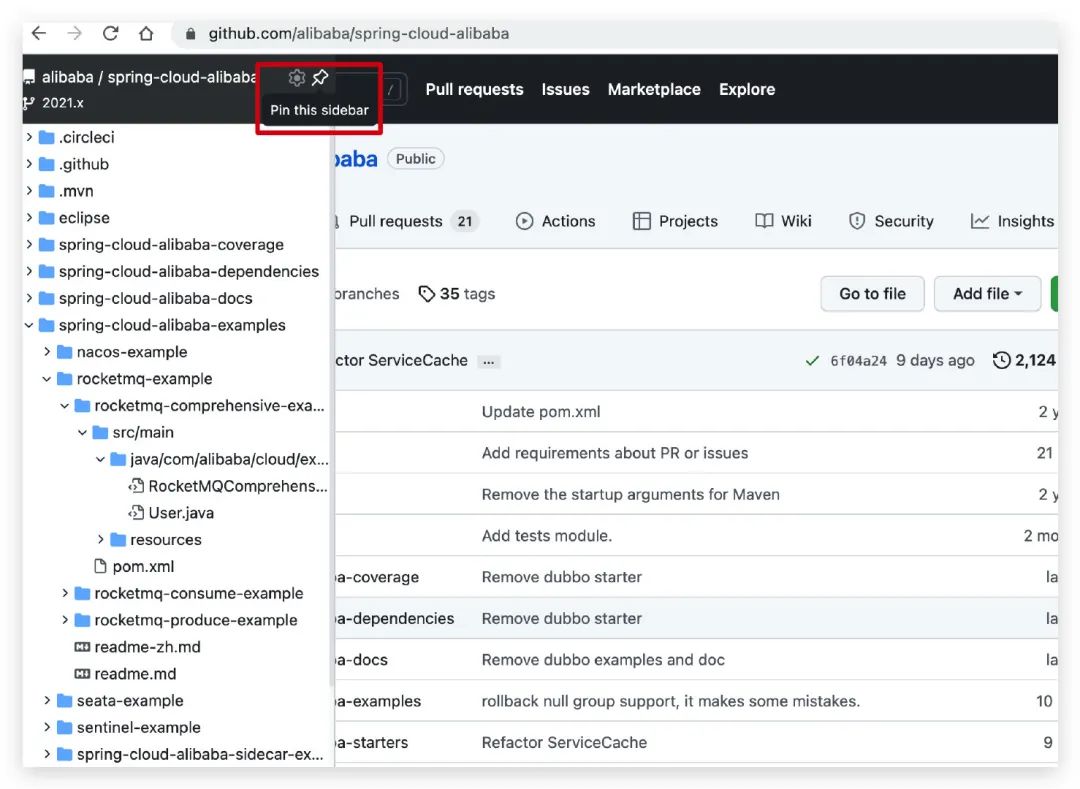Screen dimensions: 1080x789
Task: Go back using browser back arrow
Action: (39, 33)
